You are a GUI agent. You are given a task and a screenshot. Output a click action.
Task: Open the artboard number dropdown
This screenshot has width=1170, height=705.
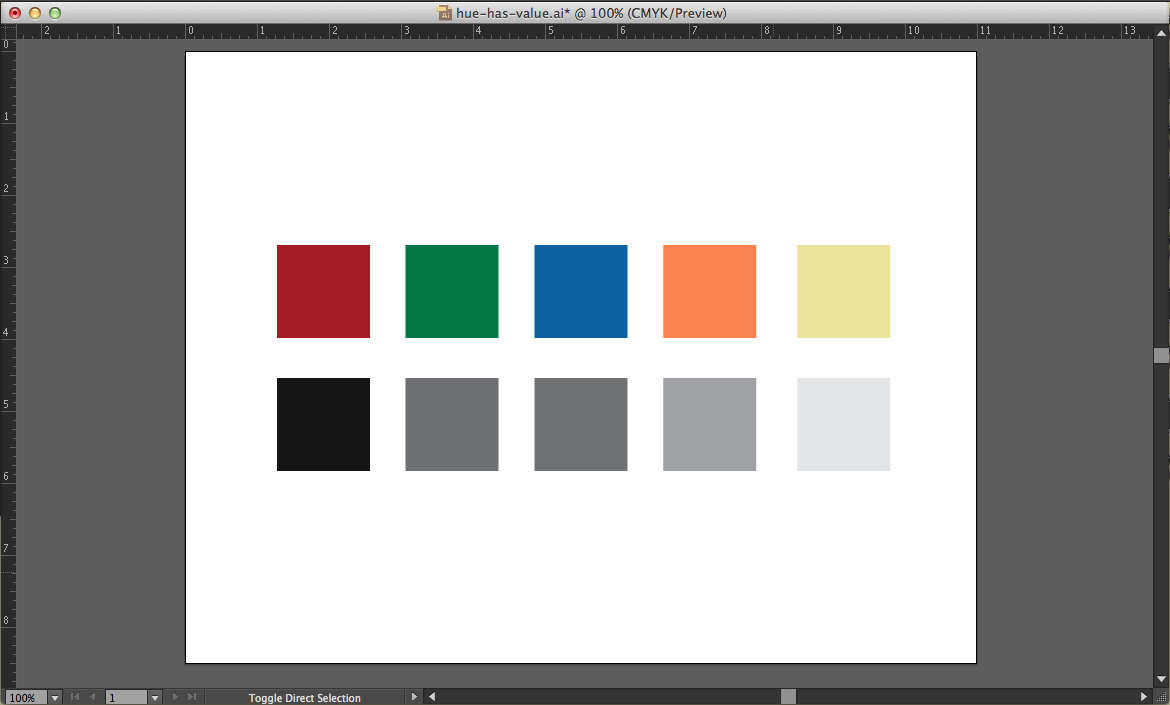(x=155, y=697)
